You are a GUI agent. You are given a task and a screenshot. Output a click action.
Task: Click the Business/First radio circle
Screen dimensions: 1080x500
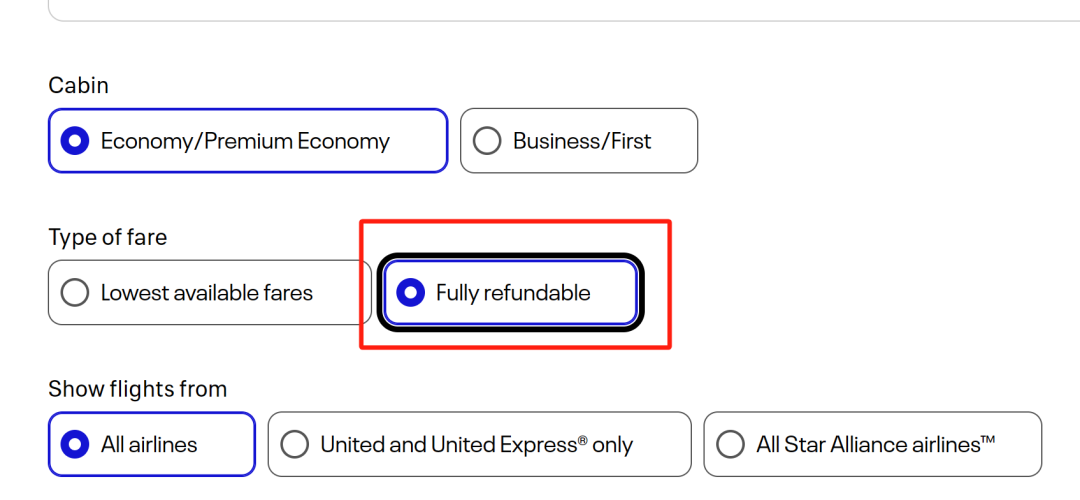487,141
